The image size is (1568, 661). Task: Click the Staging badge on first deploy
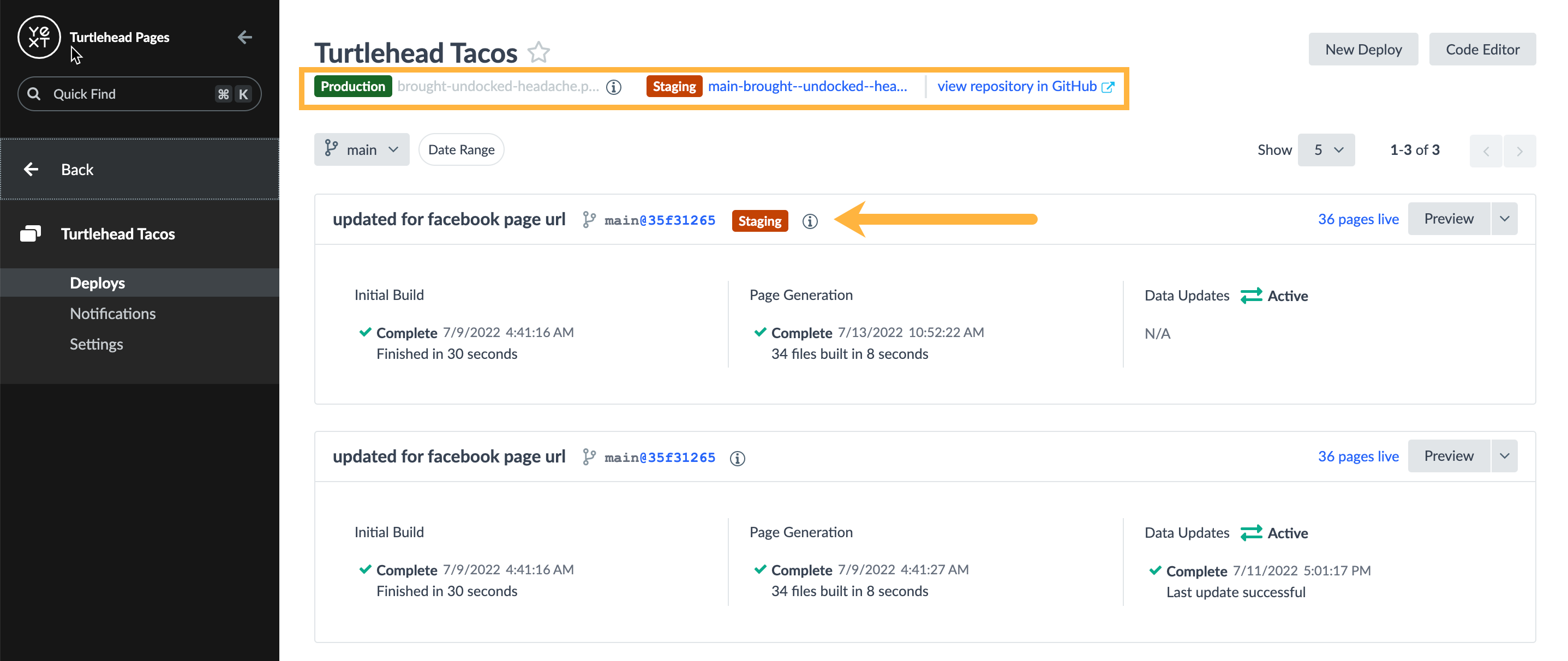click(759, 221)
